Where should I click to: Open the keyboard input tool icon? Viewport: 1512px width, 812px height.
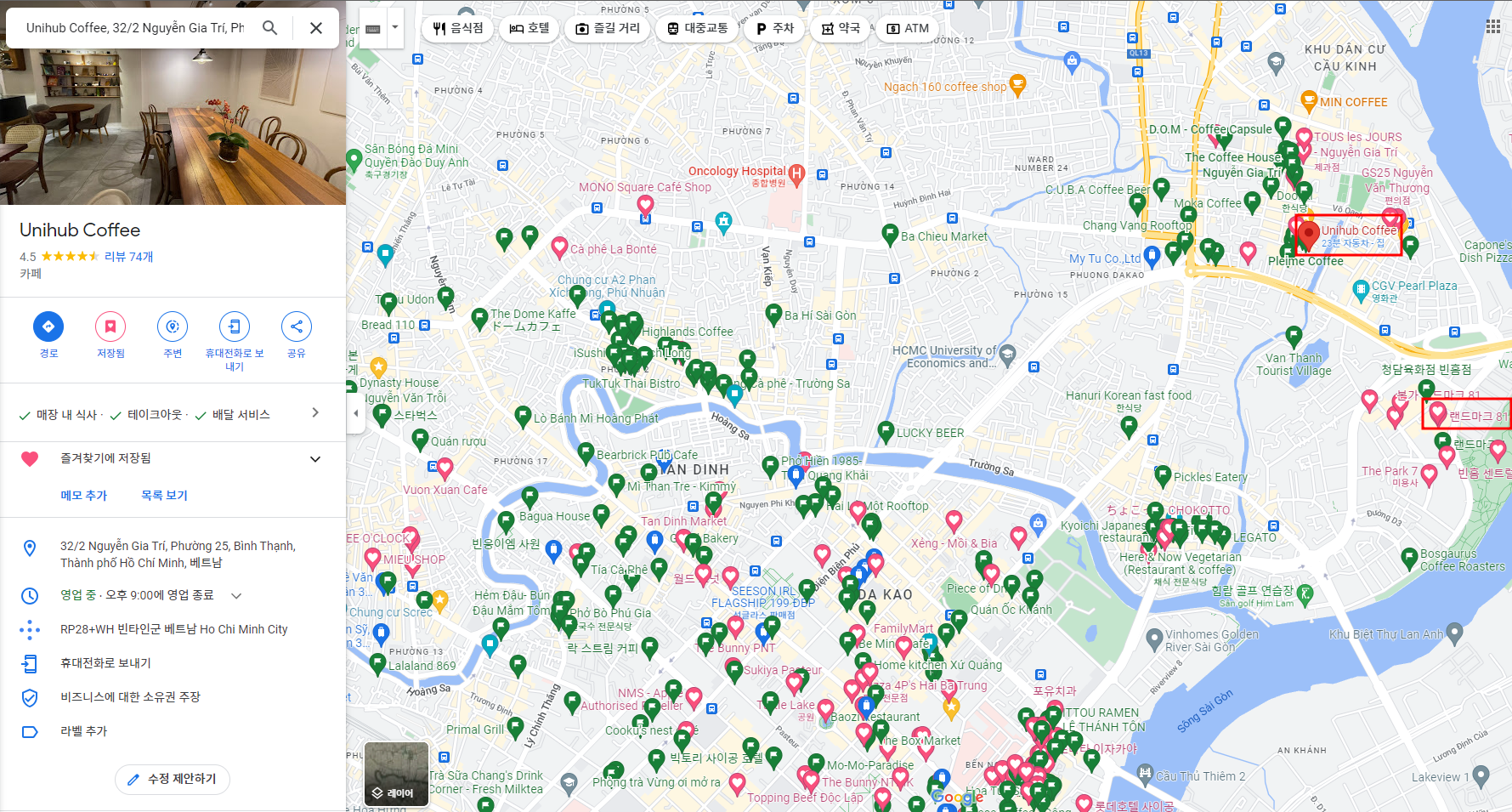pyautogui.click(x=373, y=28)
